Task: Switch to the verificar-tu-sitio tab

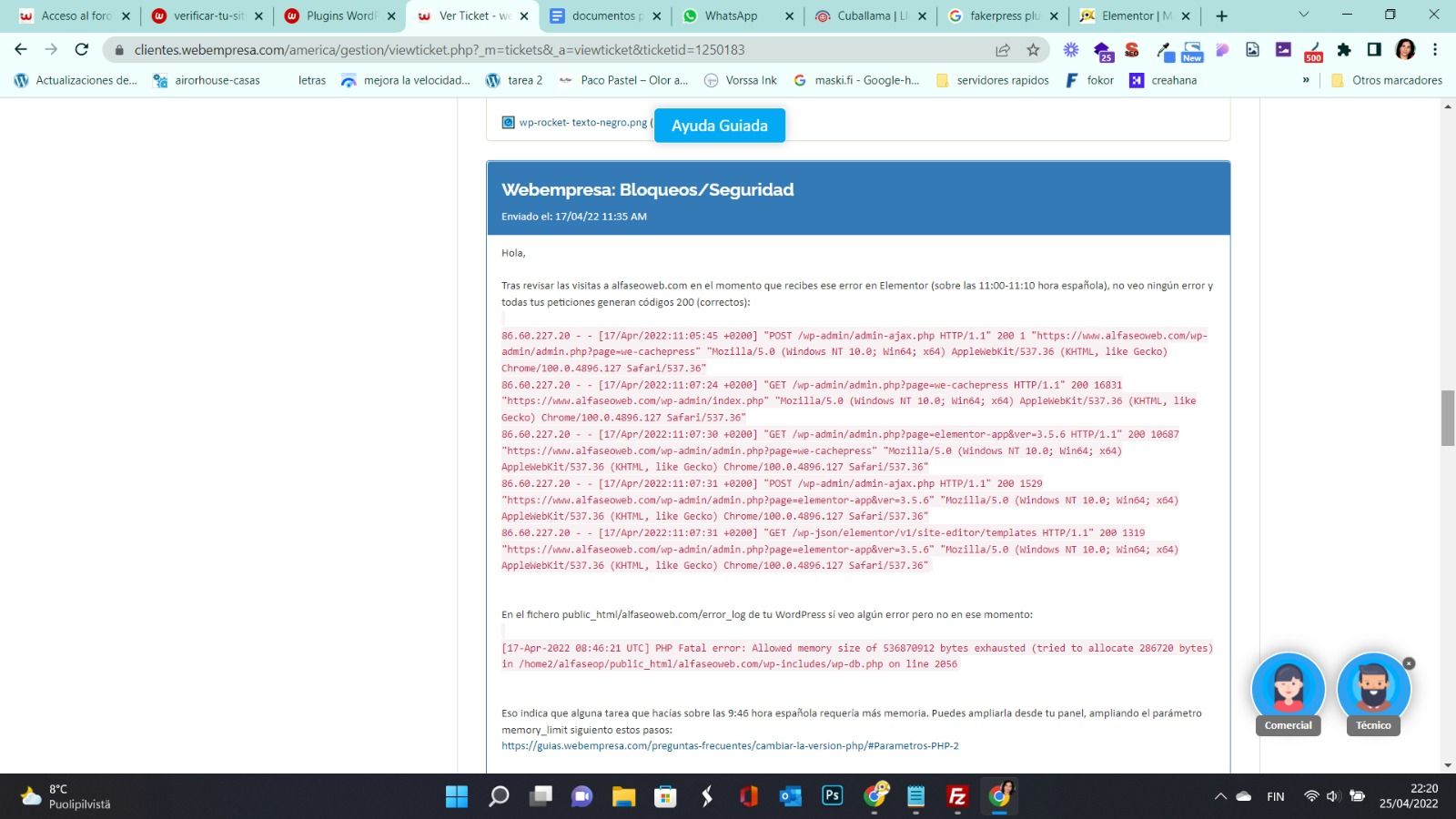Action: point(207,15)
